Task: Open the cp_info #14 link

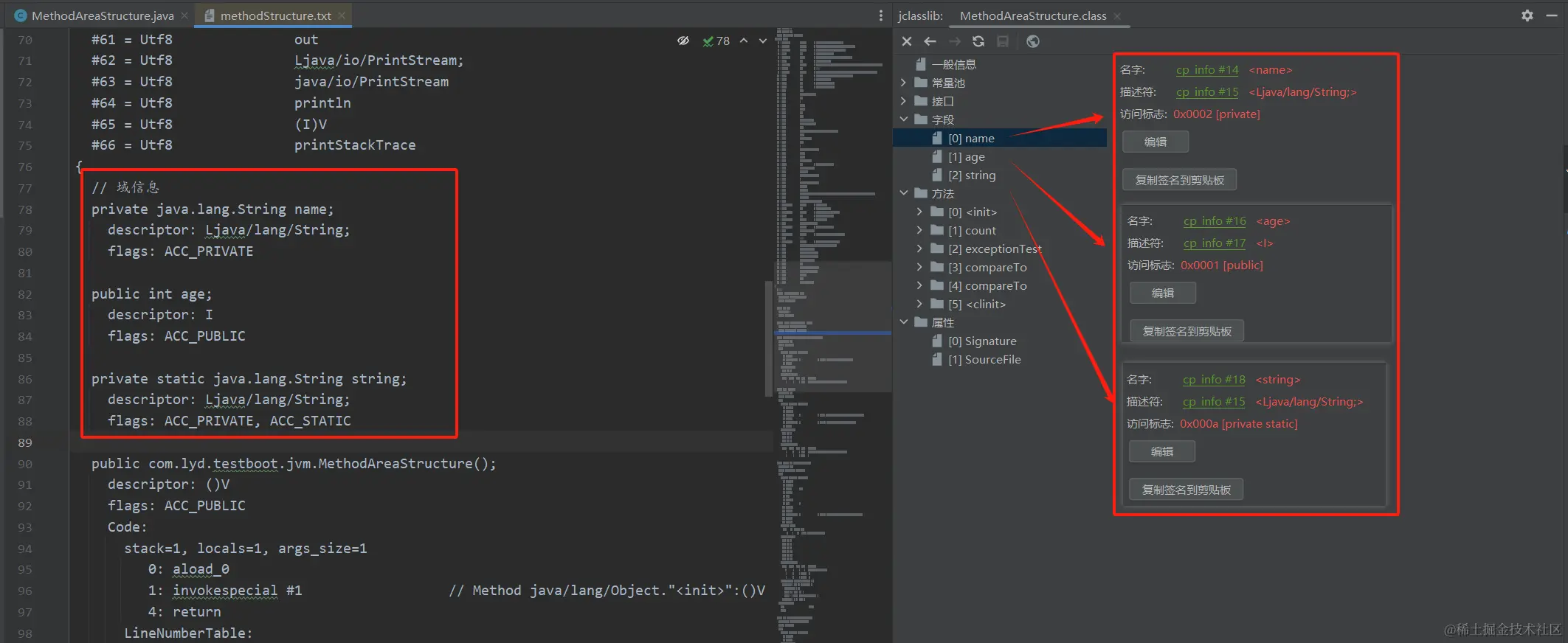Action: pyautogui.click(x=1207, y=69)
